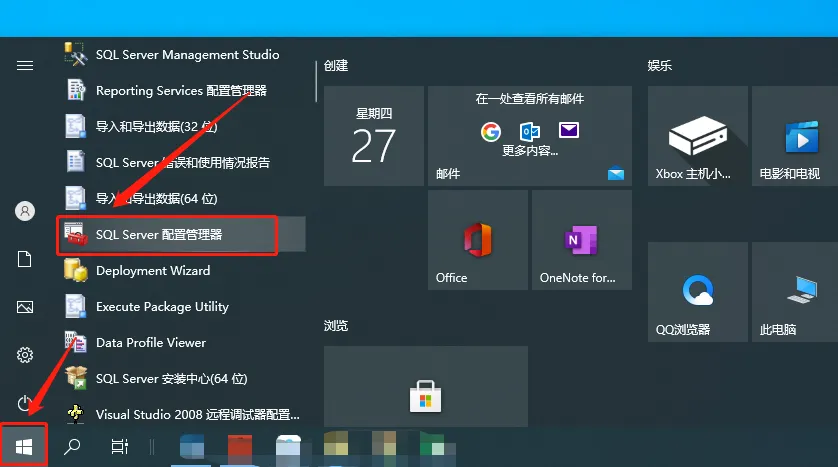This screenshot has height=467, width=838.
Task: Open the Office tile
Action: click(478, 240)
